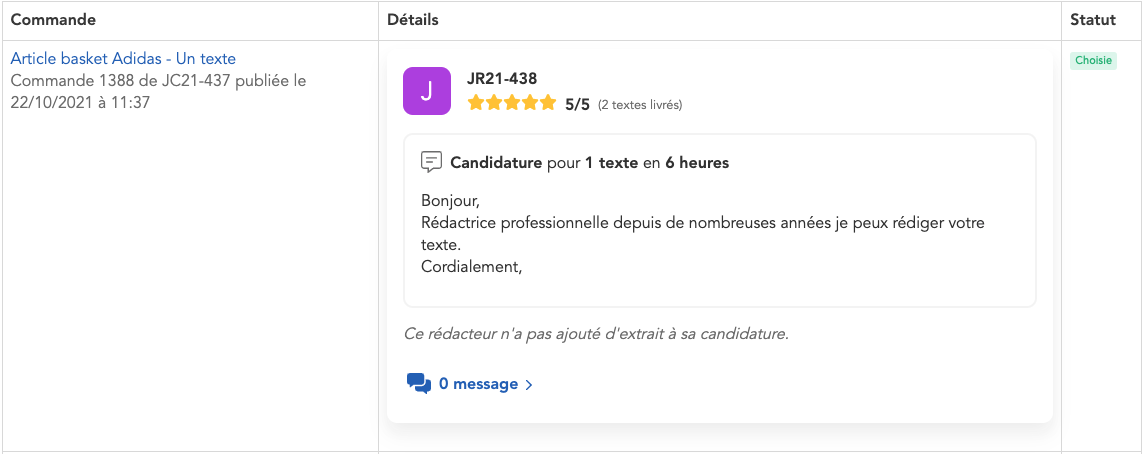Click the Statut column header
Viewport: 1143px width, 454px height.
point(1093,20)
